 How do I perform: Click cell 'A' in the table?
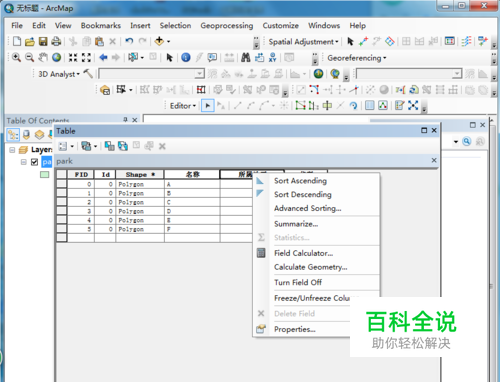point(192,184)
